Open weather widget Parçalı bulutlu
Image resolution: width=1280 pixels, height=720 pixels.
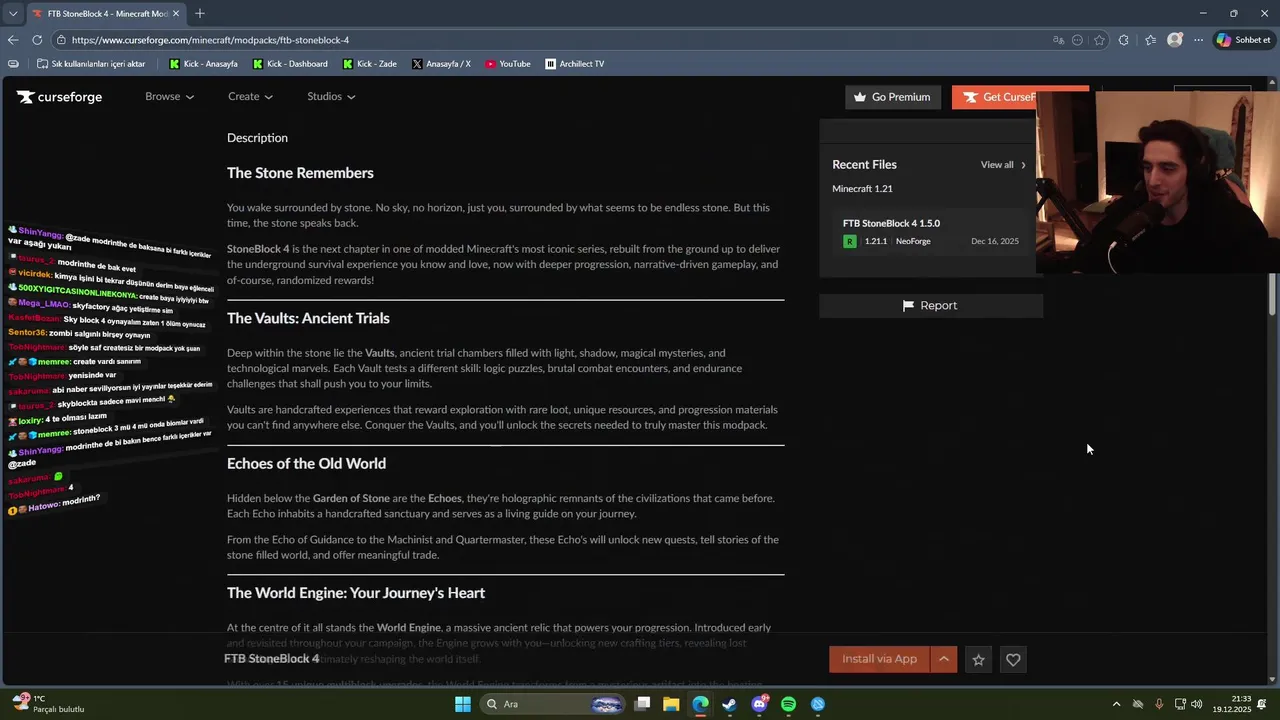point(48,704)
